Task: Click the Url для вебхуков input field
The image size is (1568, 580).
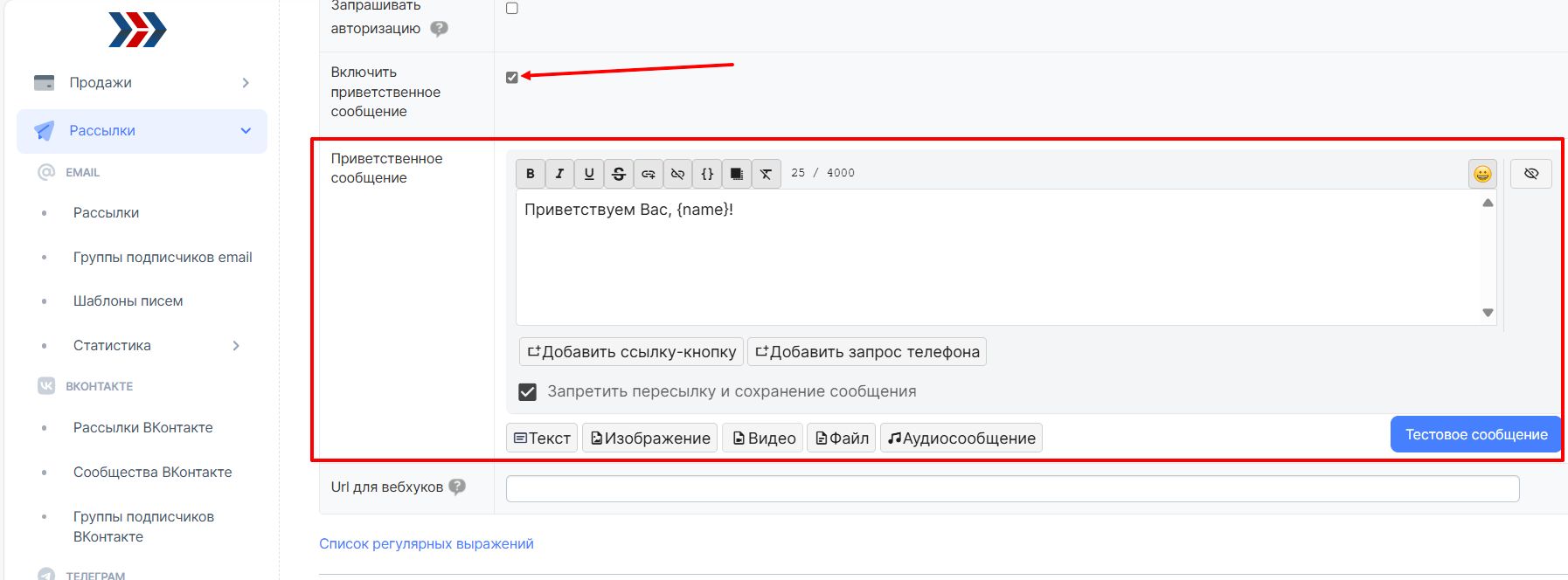Action: click(x=1012, y=488)
